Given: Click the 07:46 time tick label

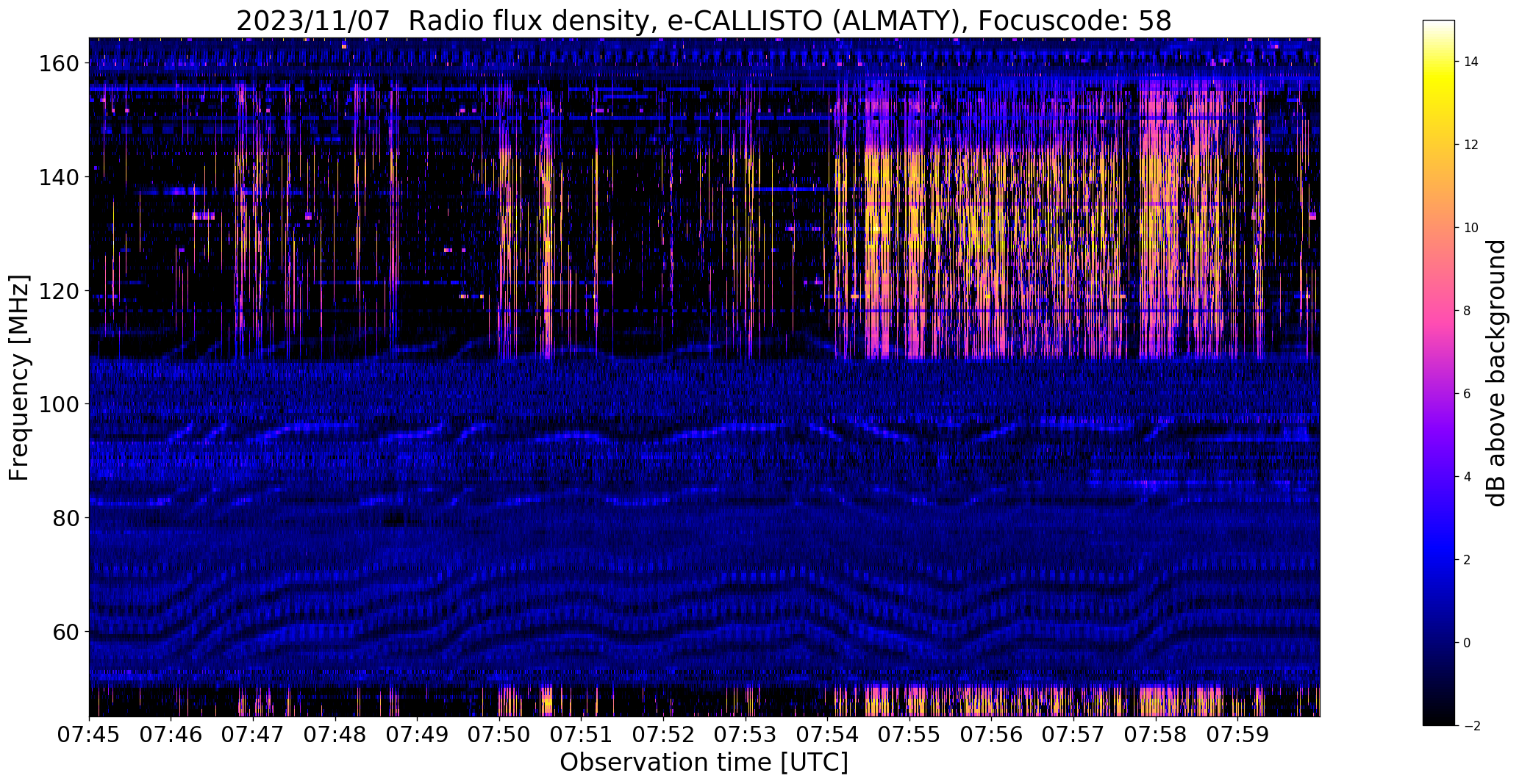Looking at the screenshot, I should pos(171,735).
